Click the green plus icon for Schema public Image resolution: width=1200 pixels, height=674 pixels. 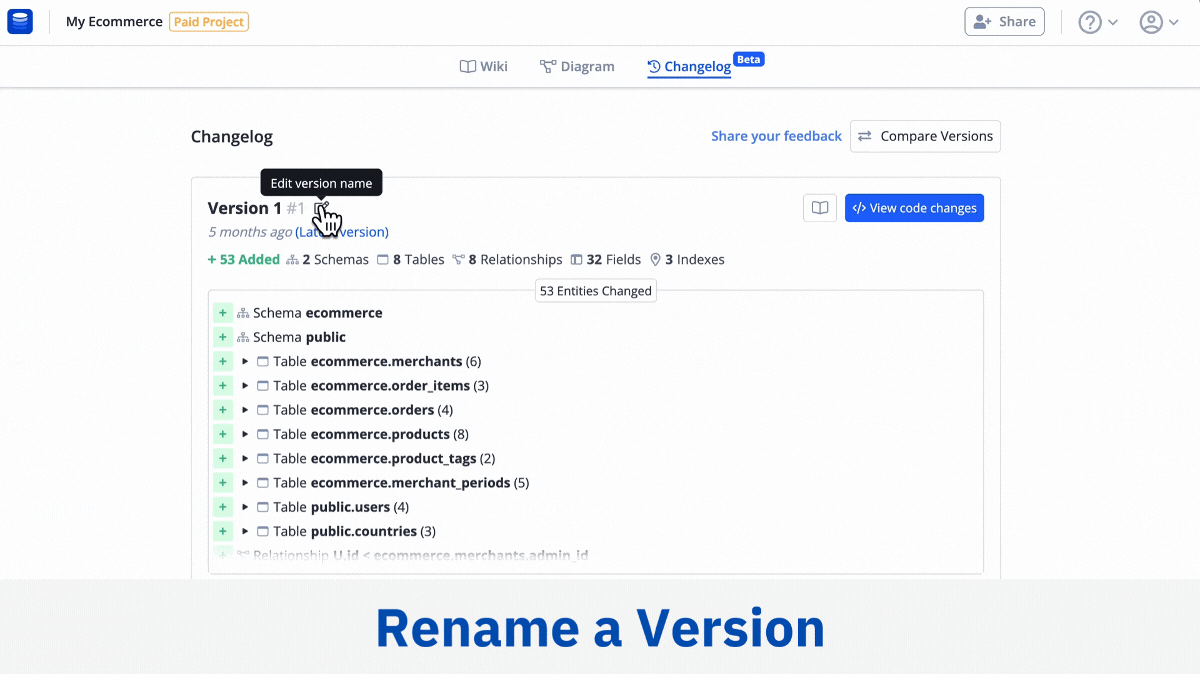click(x=223, y=337)
